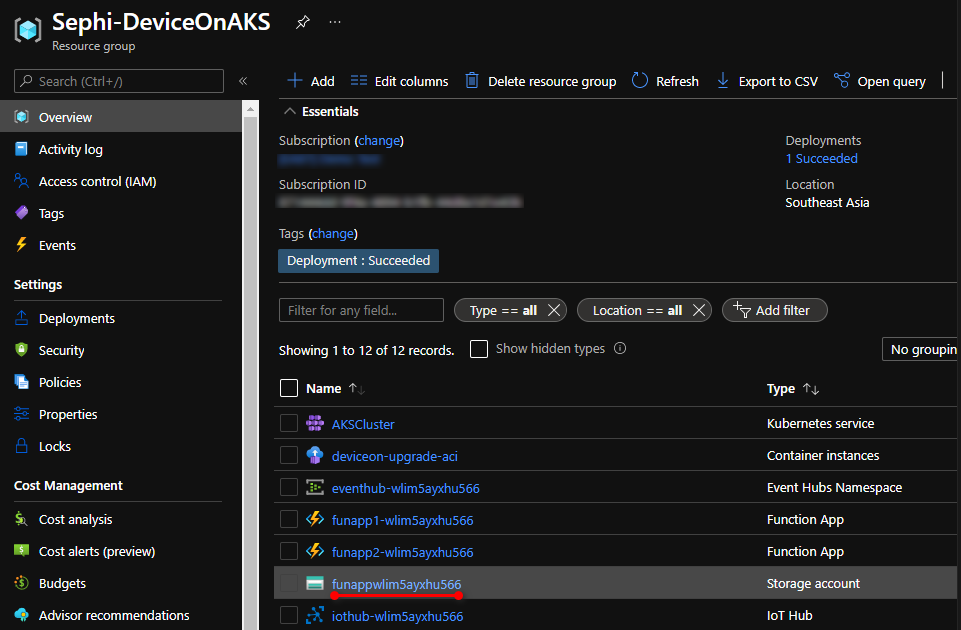This screenshot has width=961, height=630.
Task: Enable the Show hidden types checkbox
Action: [x=479, y=349]
